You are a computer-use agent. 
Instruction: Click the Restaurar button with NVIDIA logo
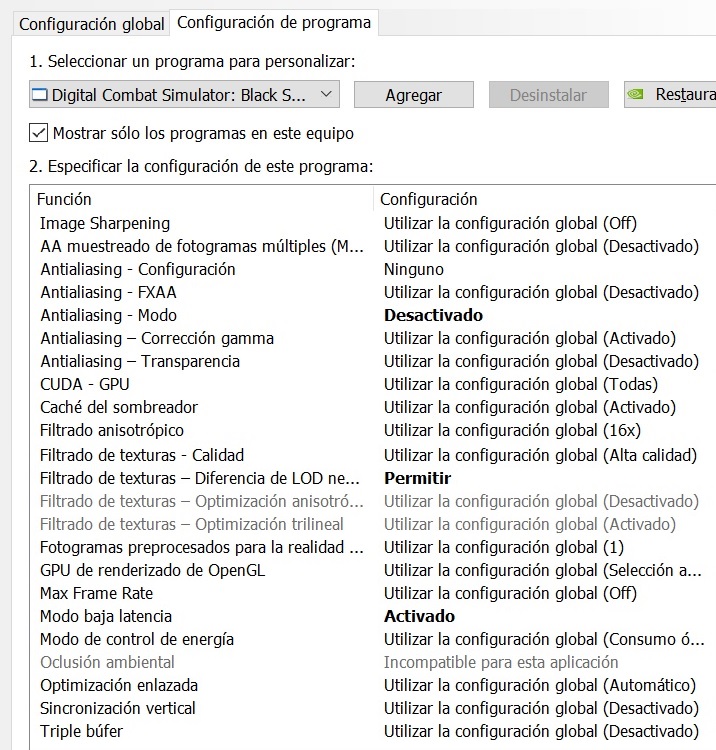670,95
